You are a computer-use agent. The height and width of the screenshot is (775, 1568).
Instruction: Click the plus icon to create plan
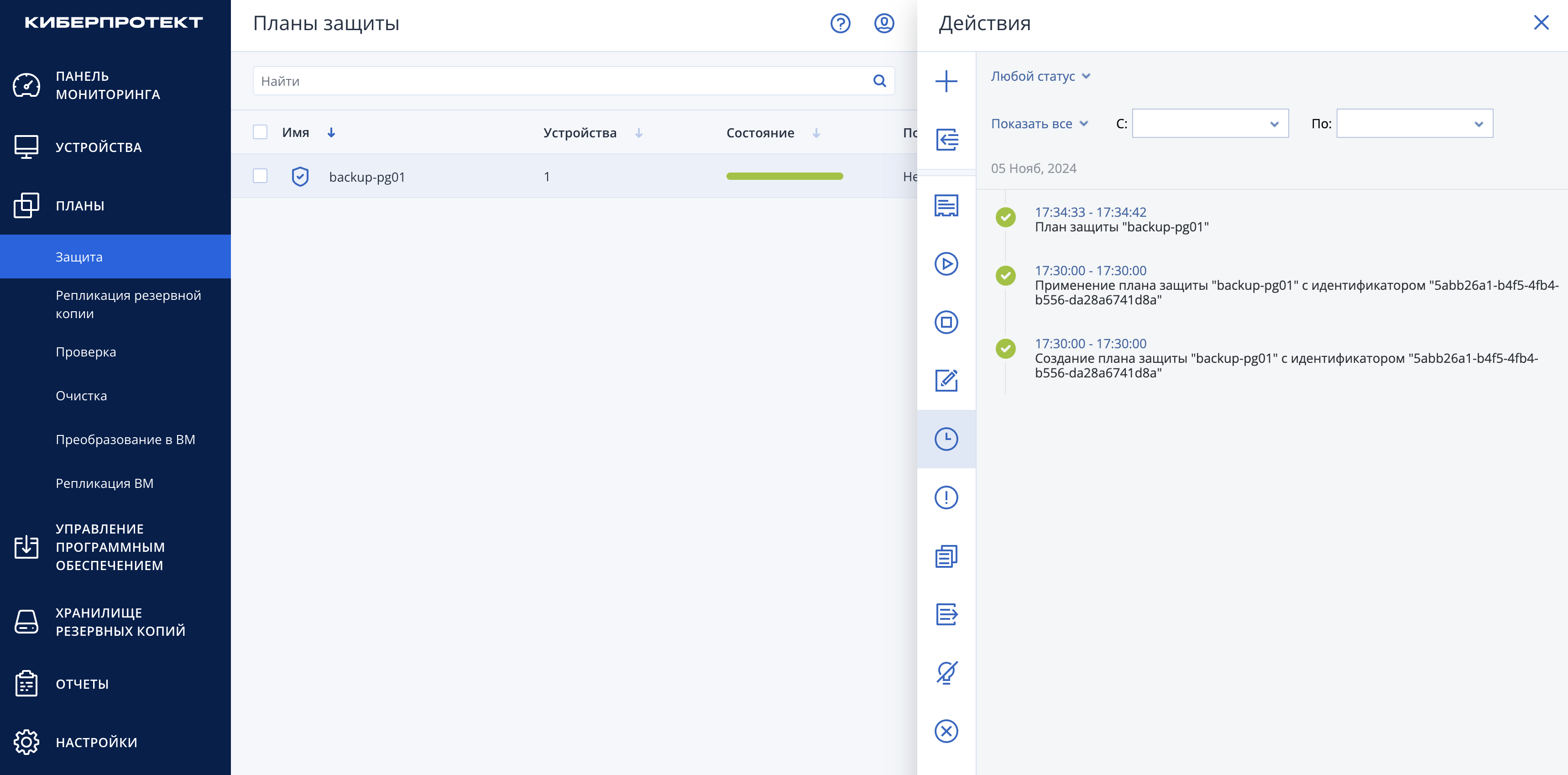(x=946, y=81)
